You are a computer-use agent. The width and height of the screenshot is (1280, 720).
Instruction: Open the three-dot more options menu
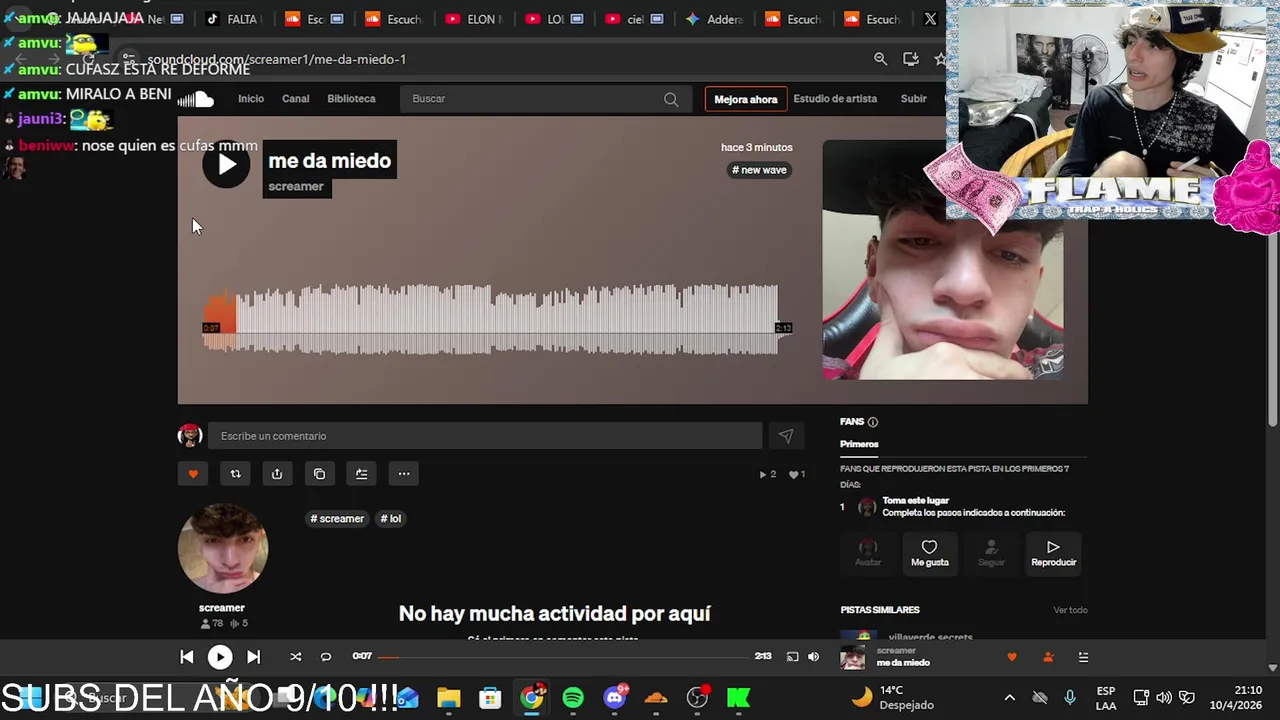[x=404, y=474]
